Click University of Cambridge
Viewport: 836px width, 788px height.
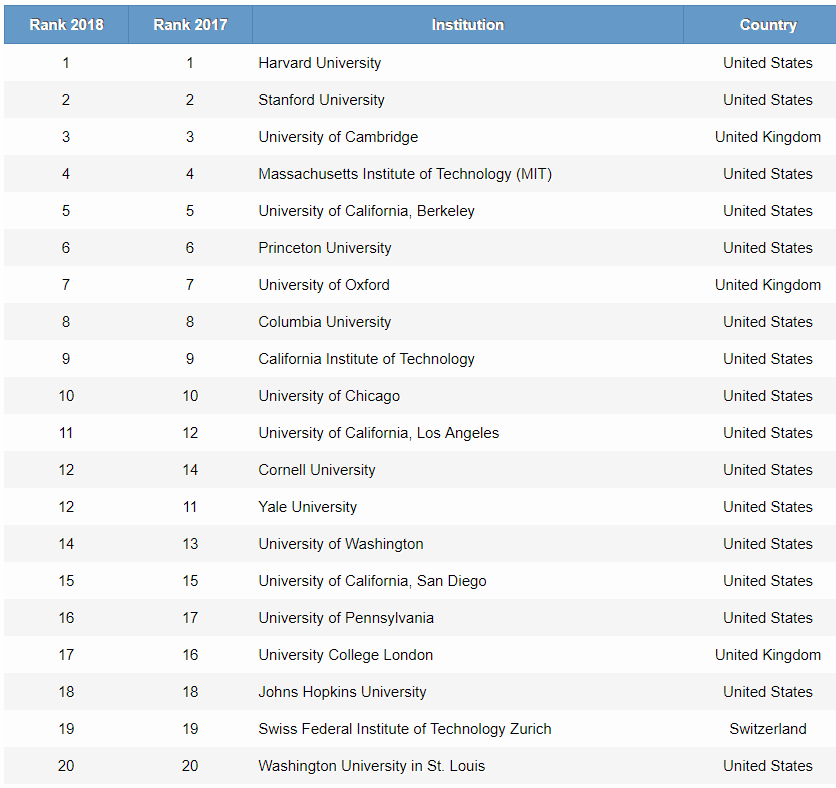338,137
